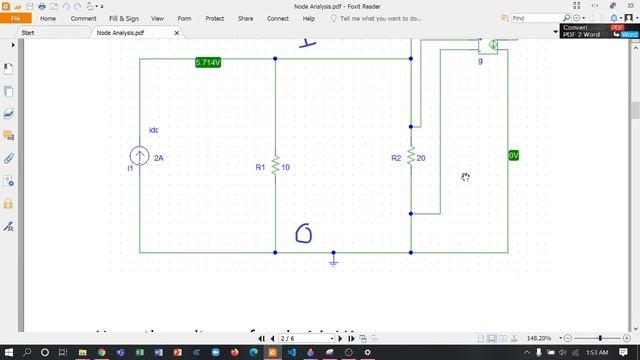The width and height of the screenshot is (640, 360).
Task: Open the Bookmarks panel icon
Action: tap(8, 69)
